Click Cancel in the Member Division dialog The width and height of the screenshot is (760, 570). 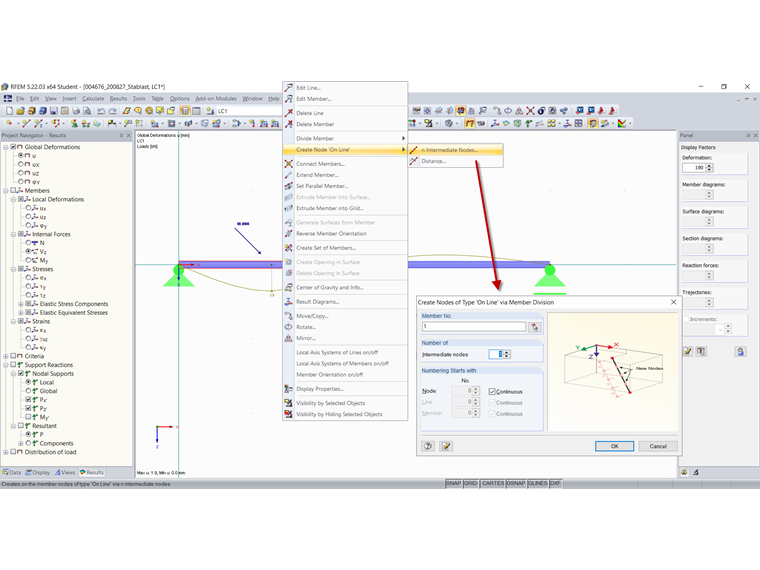(x=658, y=446)
